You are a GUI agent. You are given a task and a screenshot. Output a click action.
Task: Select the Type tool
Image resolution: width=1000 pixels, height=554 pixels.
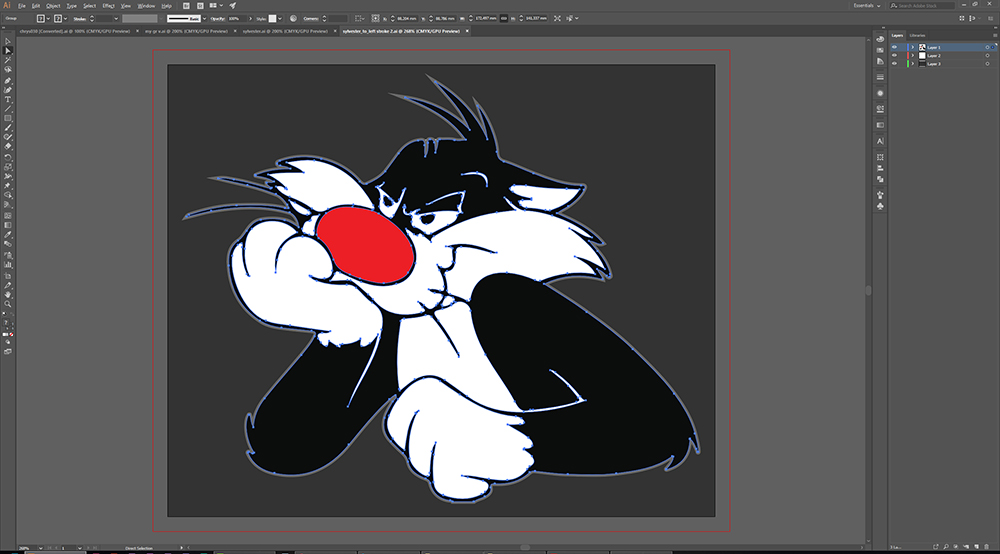point(8,99)
